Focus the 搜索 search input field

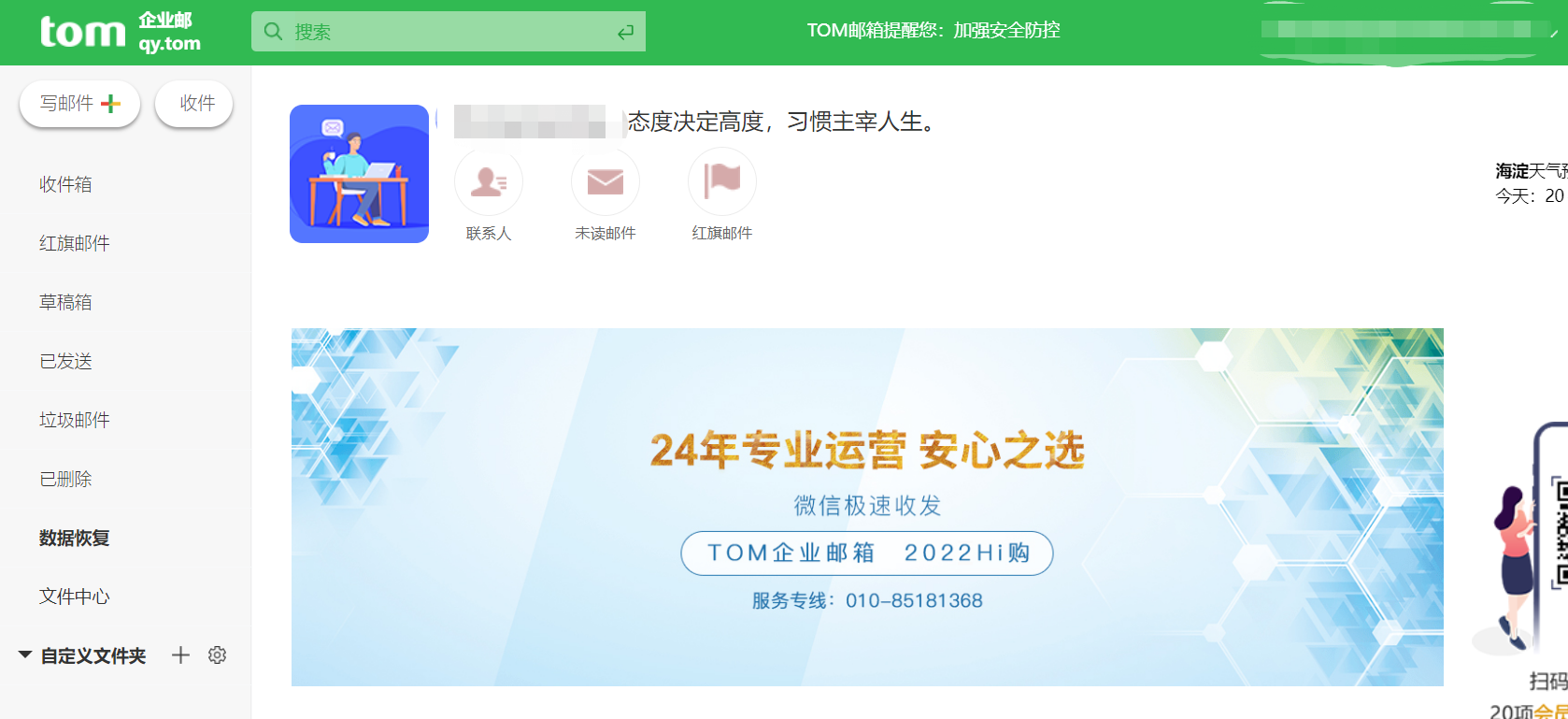point(449,32)
